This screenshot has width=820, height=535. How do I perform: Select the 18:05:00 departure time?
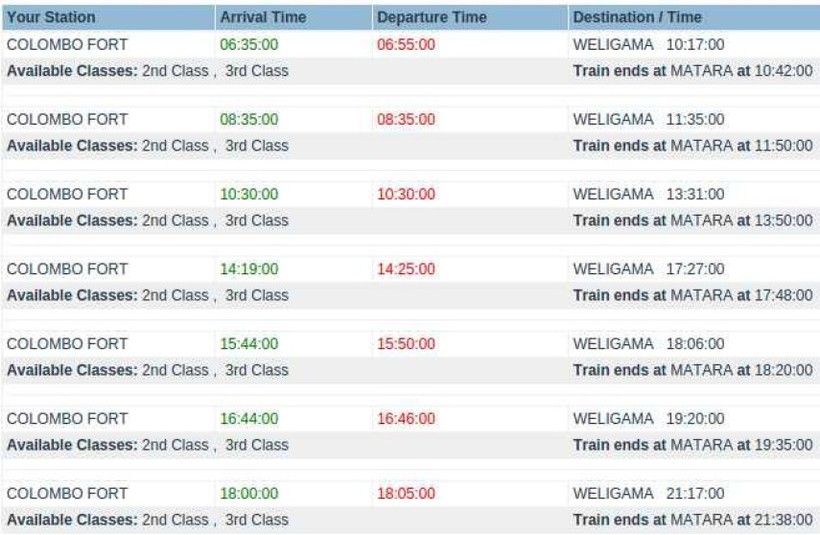coord(406,494)
